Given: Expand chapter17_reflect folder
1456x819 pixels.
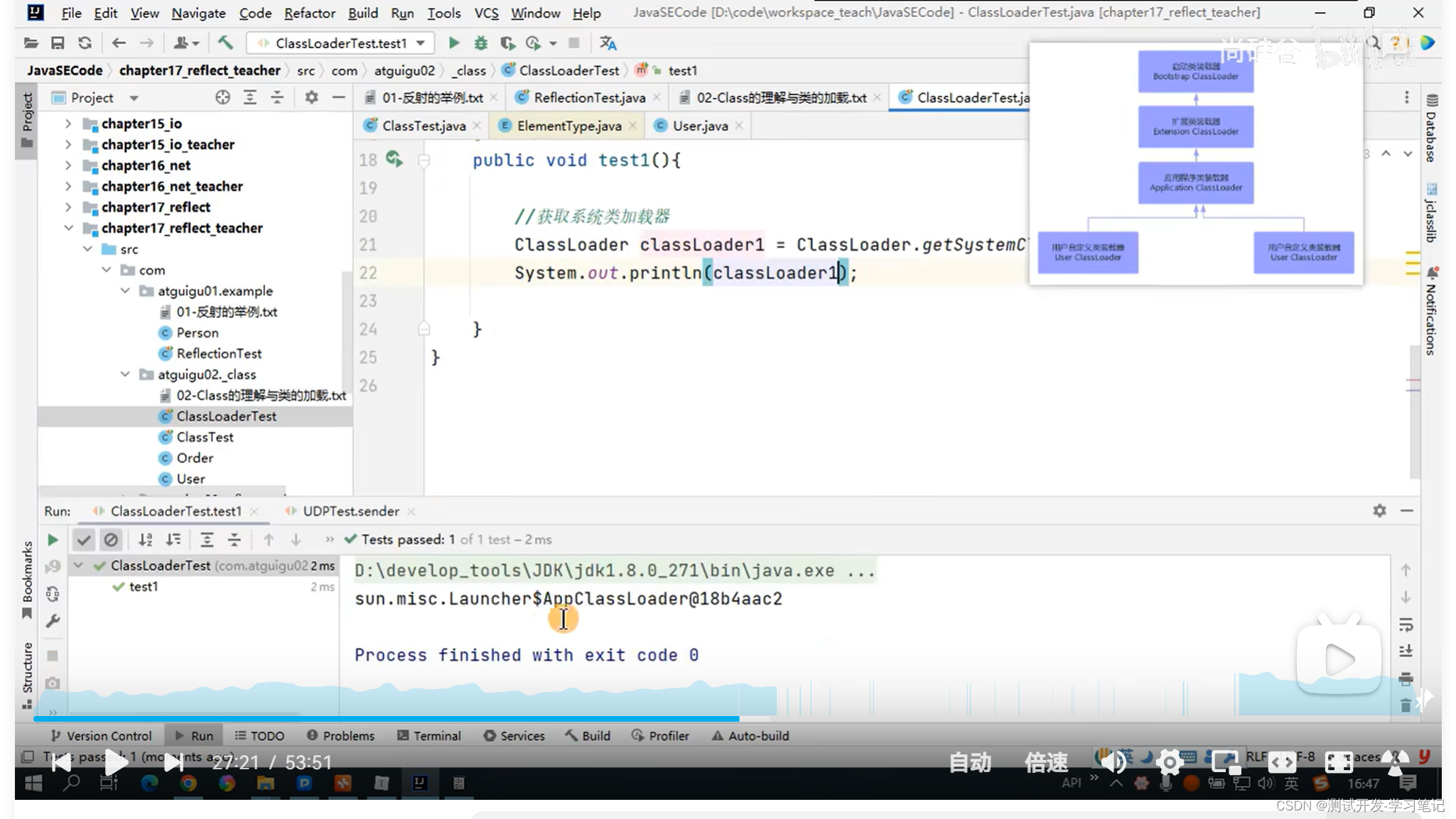Looking at the screenshot, I should (x=68, y=207).
